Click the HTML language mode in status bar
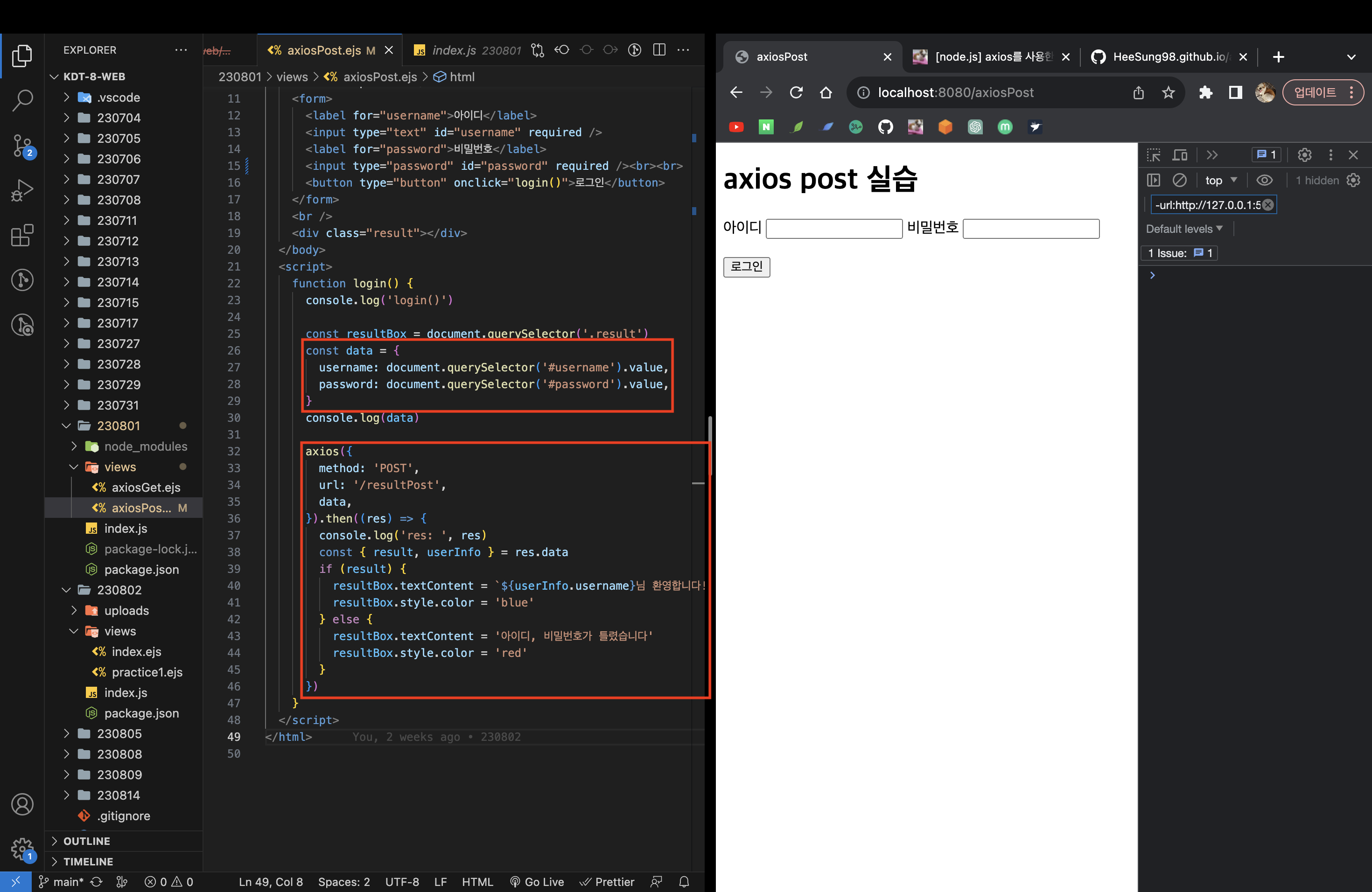1372x892 pixels. pyautogui.click(x=477, y=882)
